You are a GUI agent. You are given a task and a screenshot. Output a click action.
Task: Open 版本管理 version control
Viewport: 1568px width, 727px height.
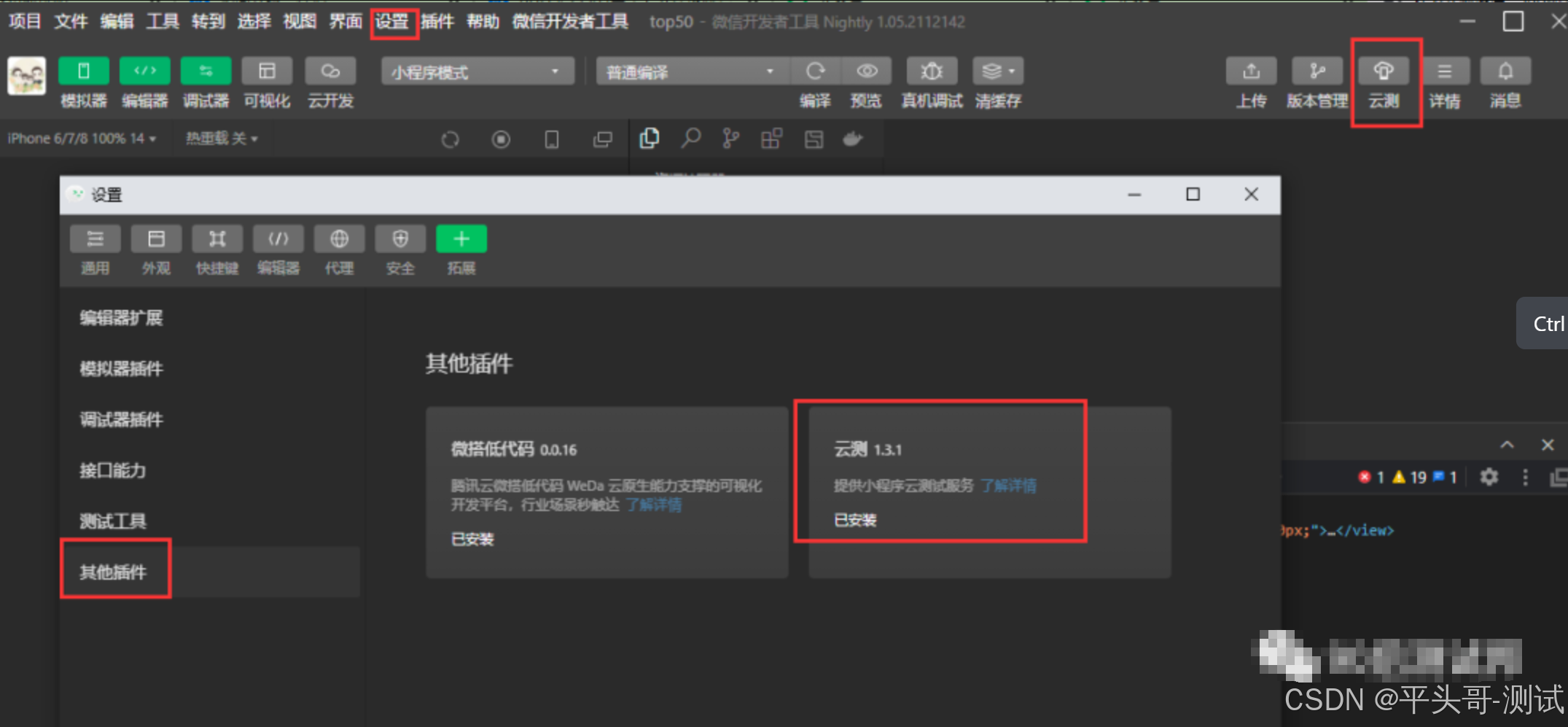1317,71
